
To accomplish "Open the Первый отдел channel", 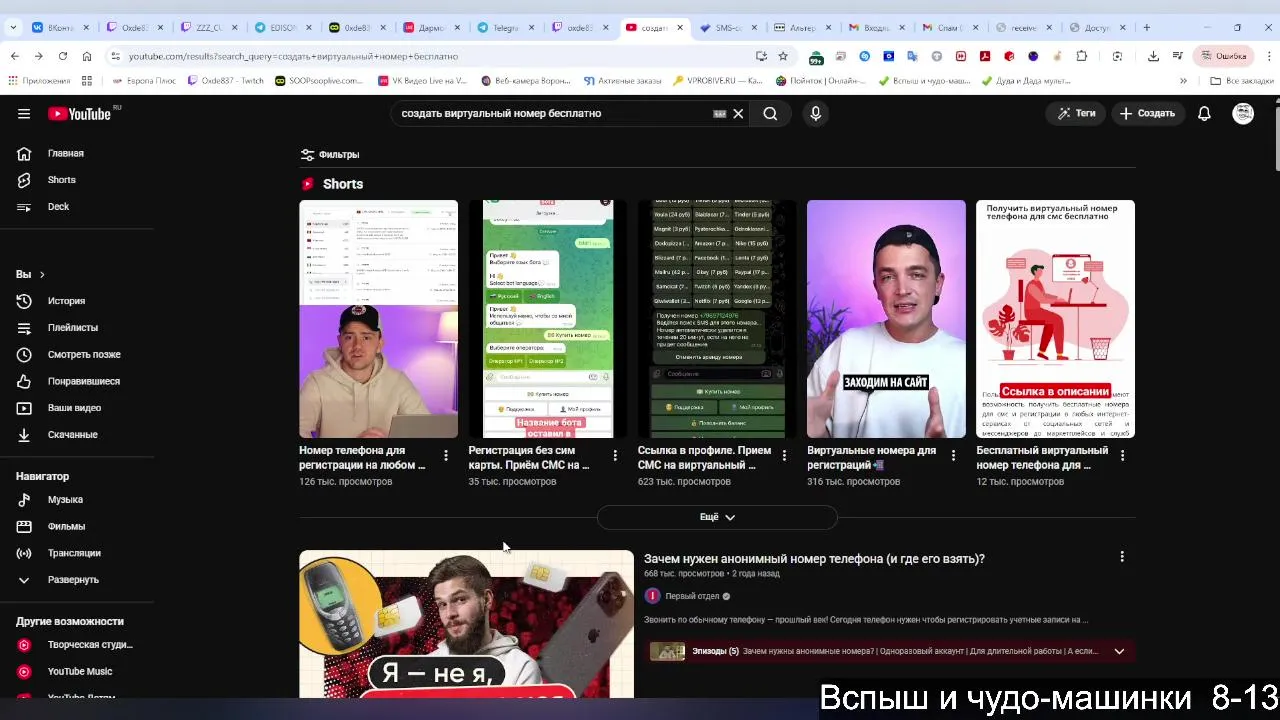I will (692, 596).
